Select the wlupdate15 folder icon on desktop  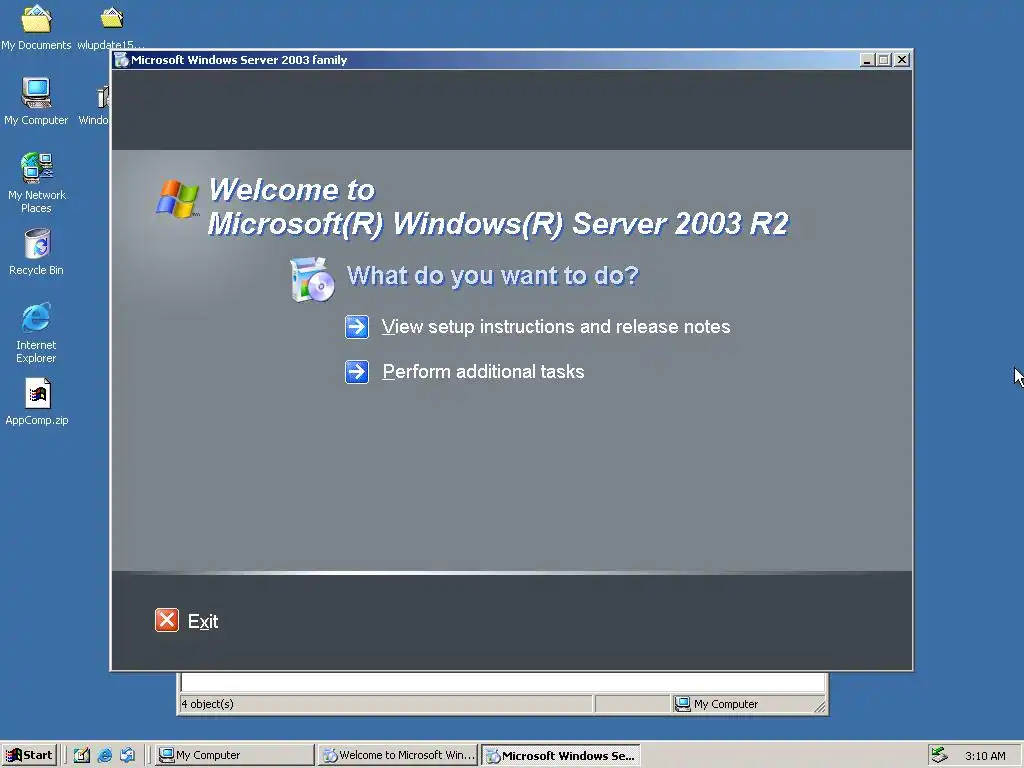pyautogui.click(x=112, y=18)
